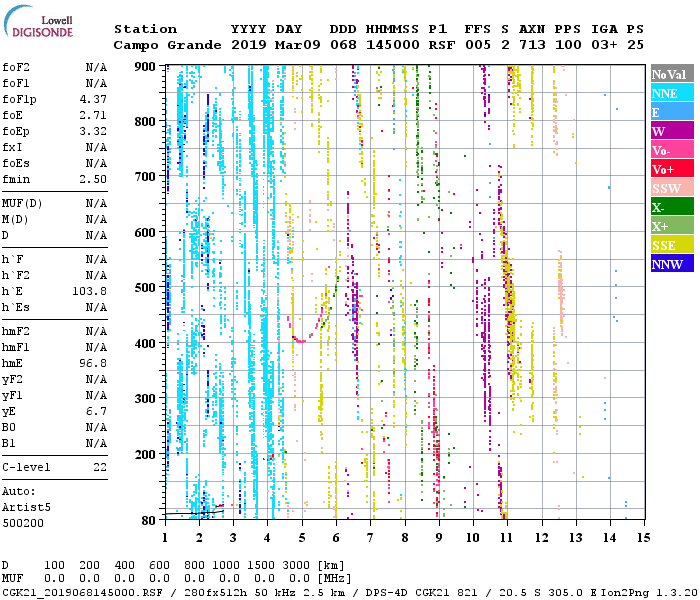Click the year value 2019
The width and height of the screenshot is (700, 600).
pyautogui.click(x=249, y=45)
